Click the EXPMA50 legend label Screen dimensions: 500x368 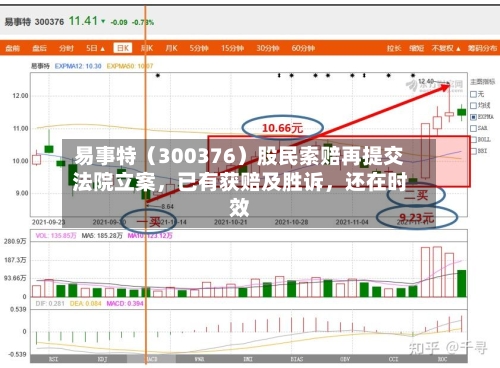[x=130, y=66]
